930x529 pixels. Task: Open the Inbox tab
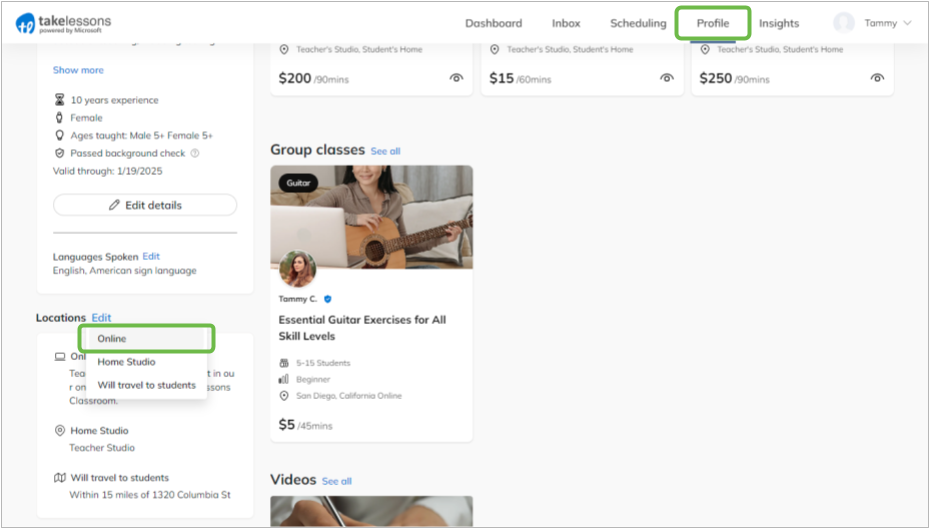coord(566,23)
